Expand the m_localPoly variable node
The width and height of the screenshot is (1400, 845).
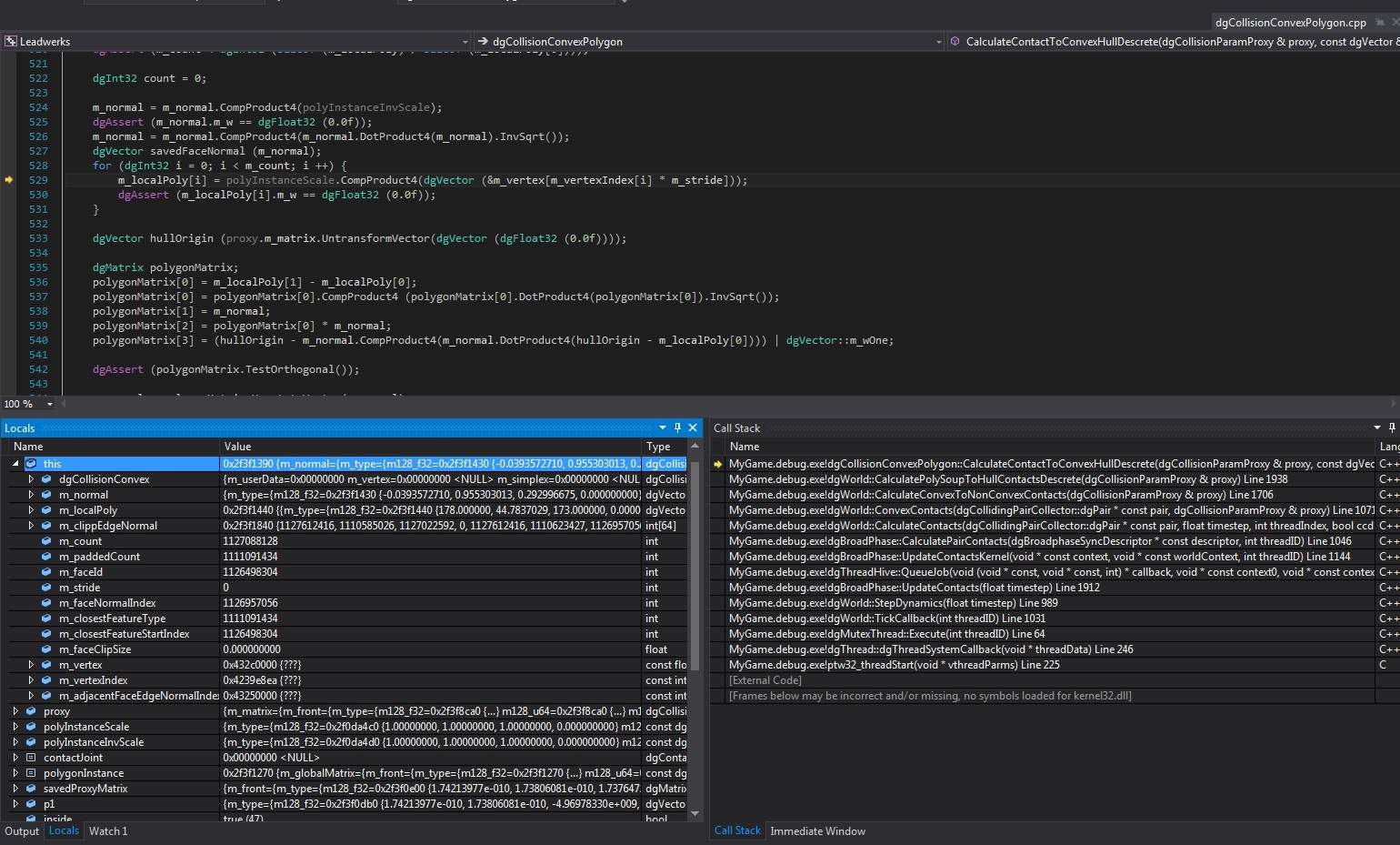coord(31,510)
